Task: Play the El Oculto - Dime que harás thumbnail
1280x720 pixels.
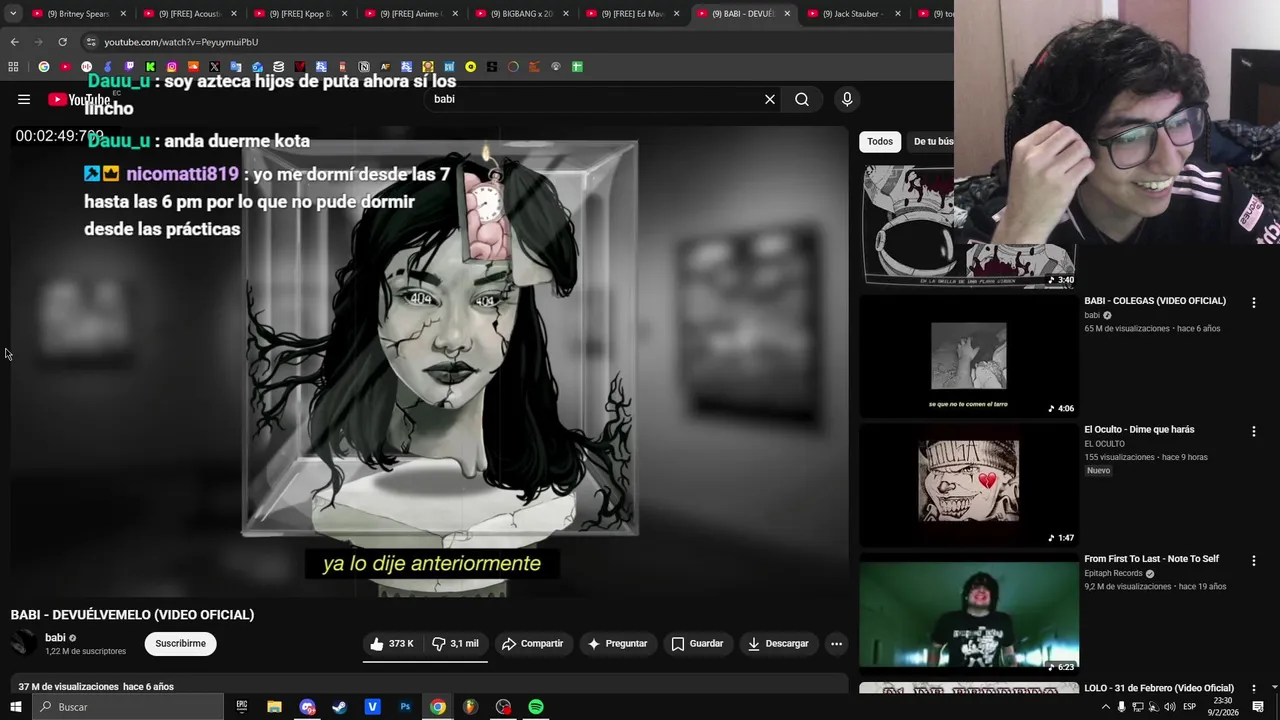Action: [x=969, y=484]
